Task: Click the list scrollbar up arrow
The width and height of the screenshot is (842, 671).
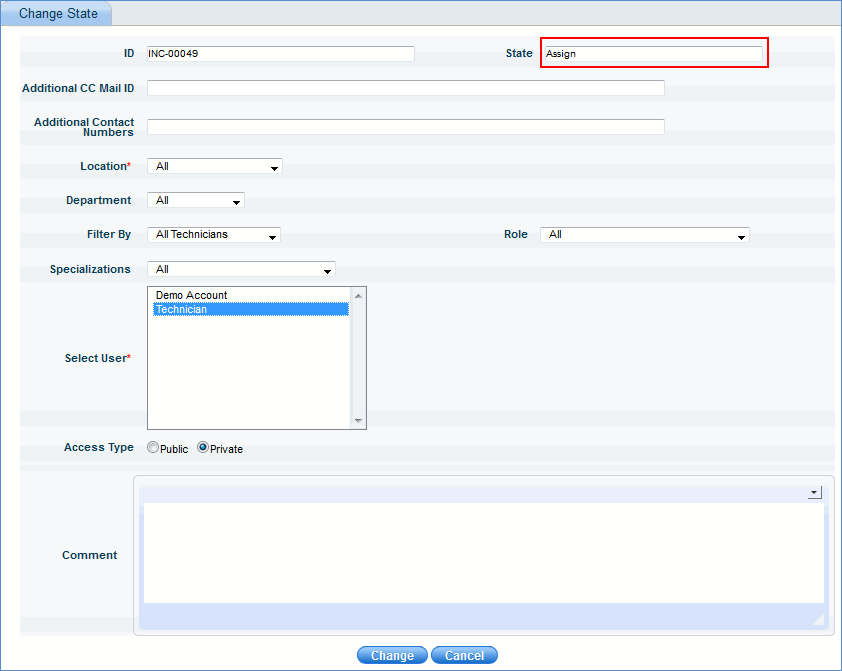Action: (359, 295)
